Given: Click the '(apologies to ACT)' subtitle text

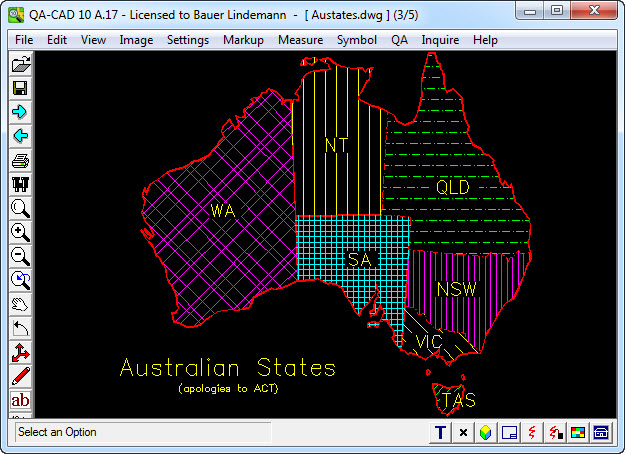Looking at the screenshot, I should pos(228,389).
